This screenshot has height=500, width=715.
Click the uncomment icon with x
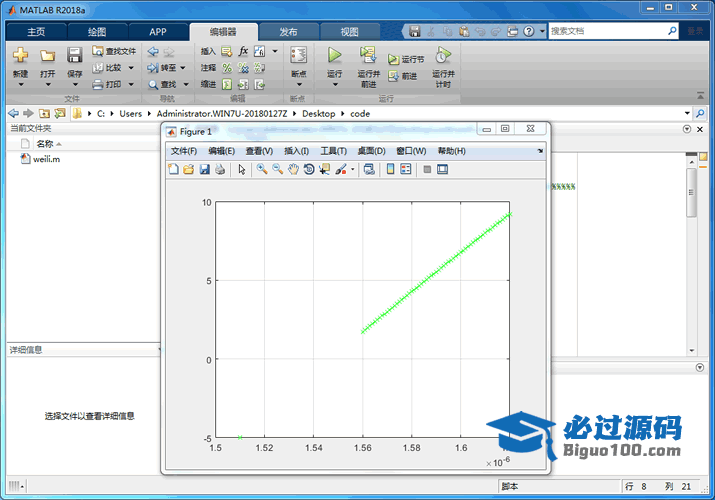pos(244,68)
